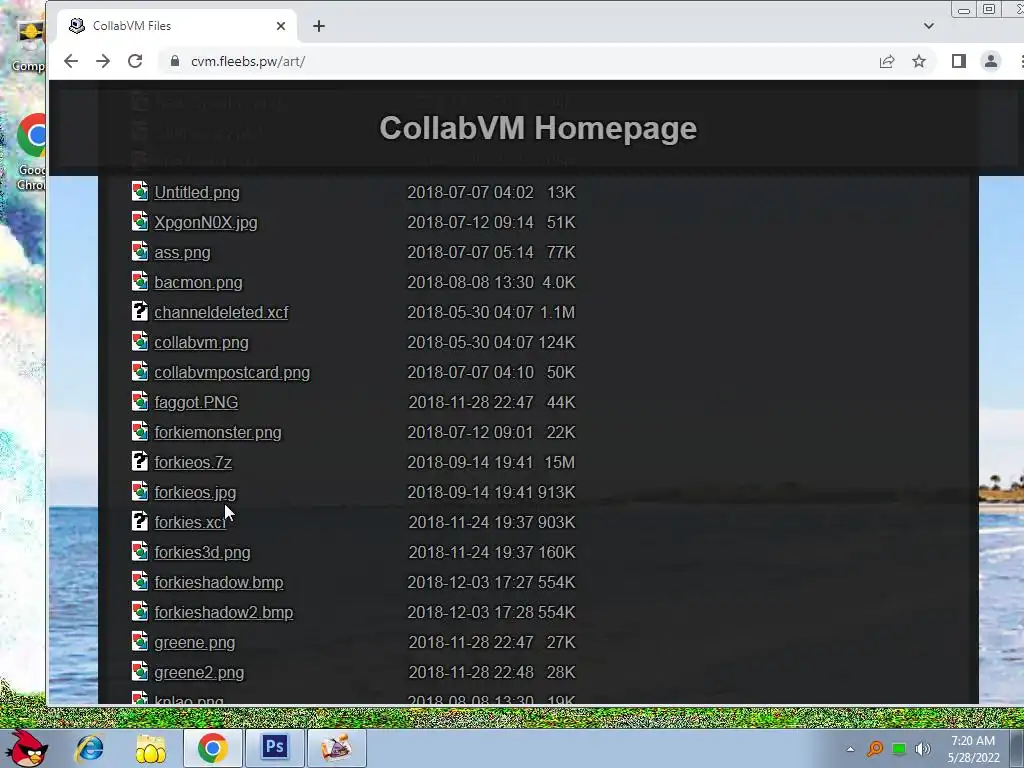Image resolution: width=1024 pixels, height=768 pixels.
Task: Bookmark this page with star icon
Action: pos(919,61)
